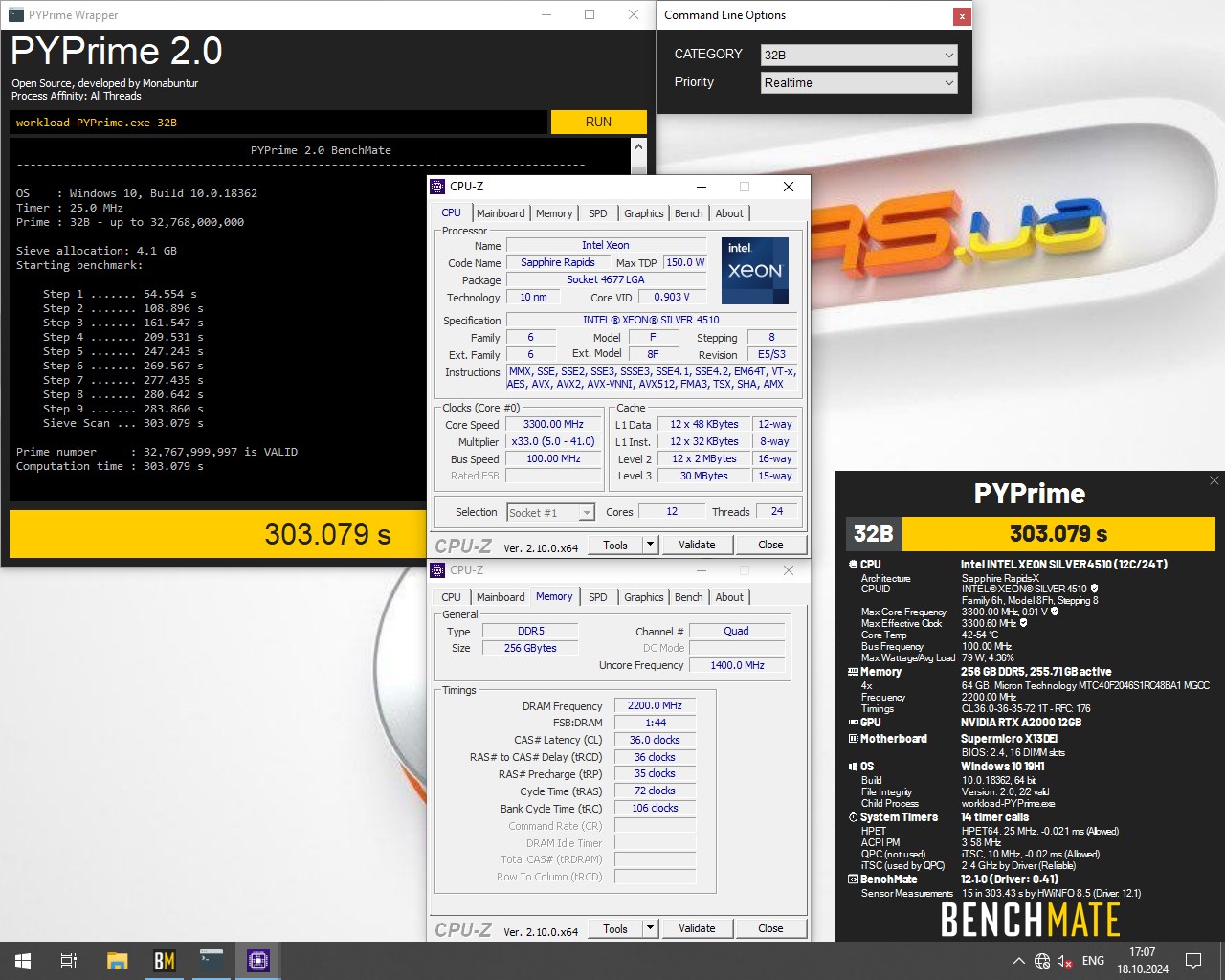The image size is (1225, 980).
Task: Open notification center icon
Action: tap(1193, 961)
